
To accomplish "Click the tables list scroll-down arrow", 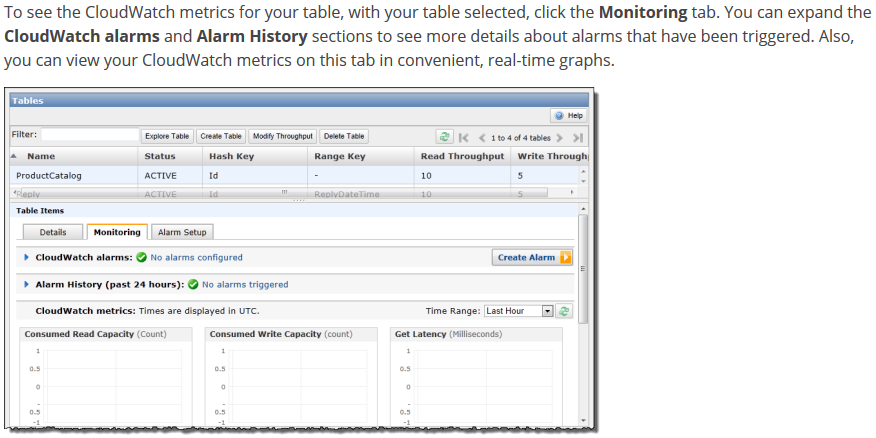I will tap(584, 181).
